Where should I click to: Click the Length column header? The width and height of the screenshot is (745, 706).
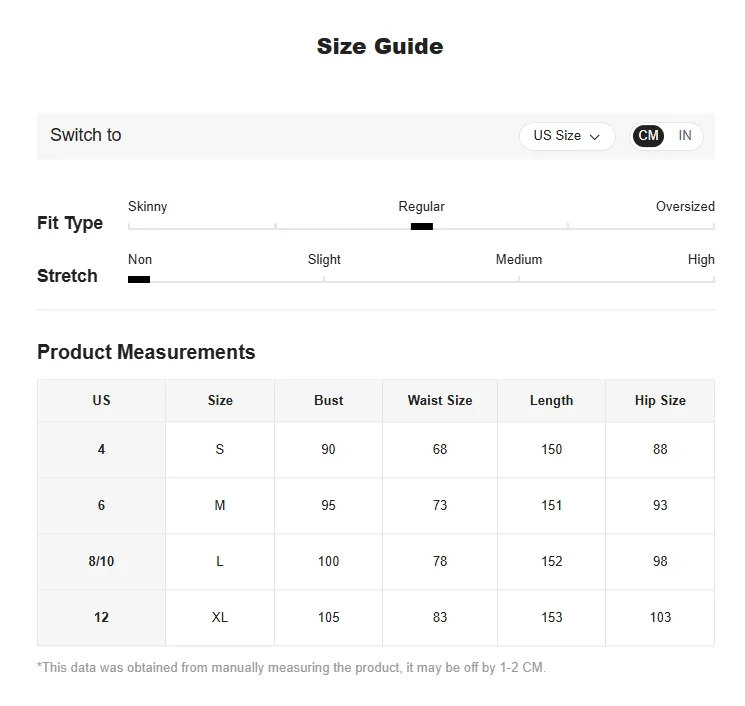pos(551,400)
